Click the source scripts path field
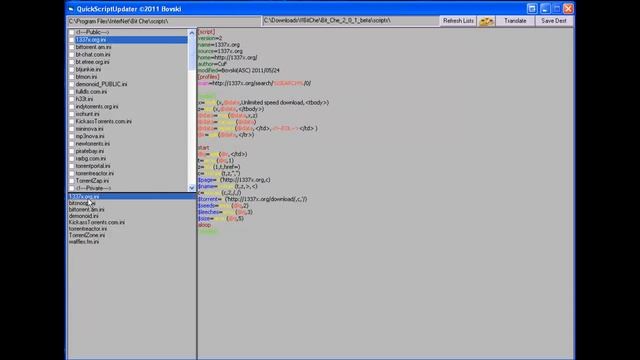Screen dimensions: 640x360 pos(164,21)
